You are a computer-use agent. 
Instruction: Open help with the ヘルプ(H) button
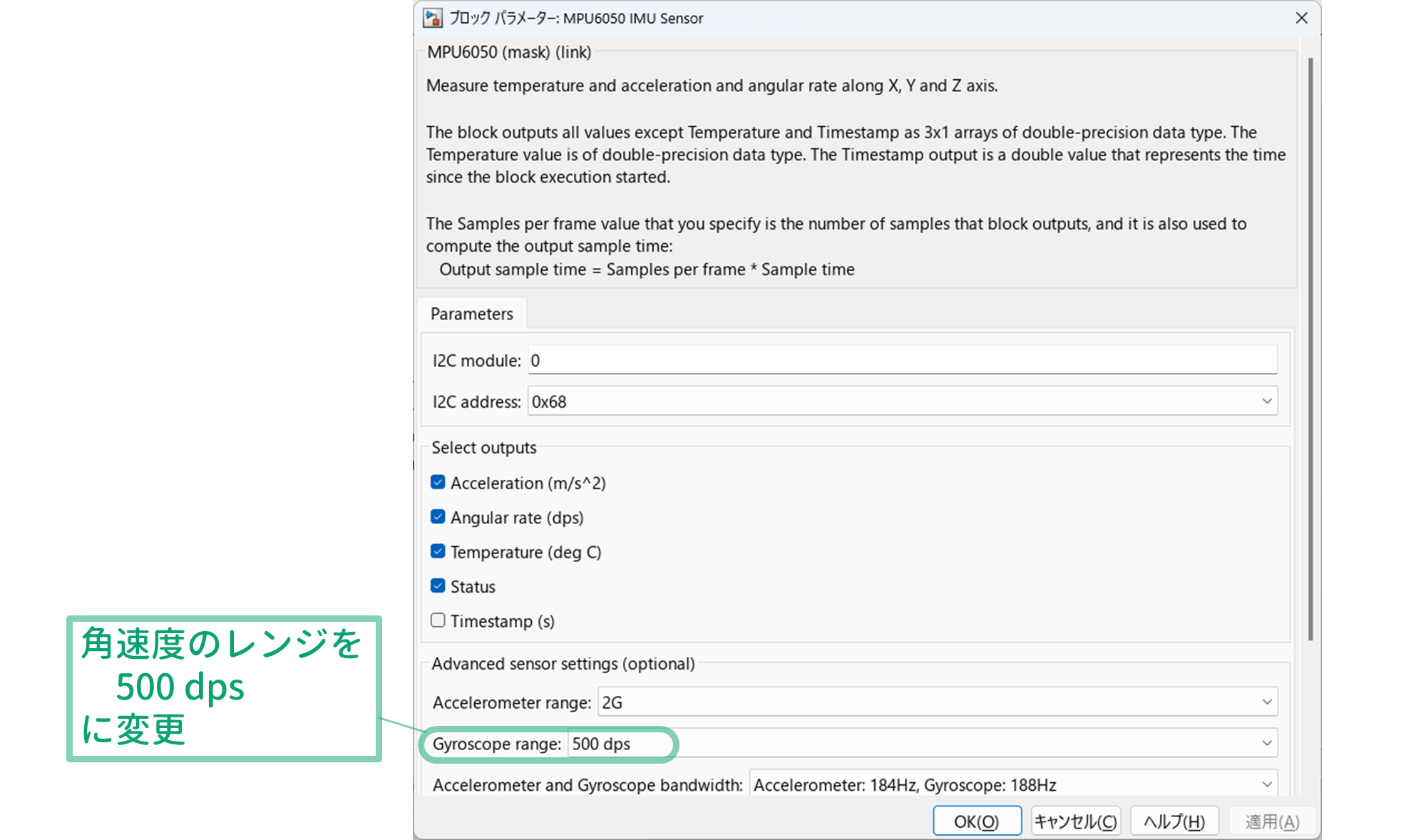coord(1174,821)
